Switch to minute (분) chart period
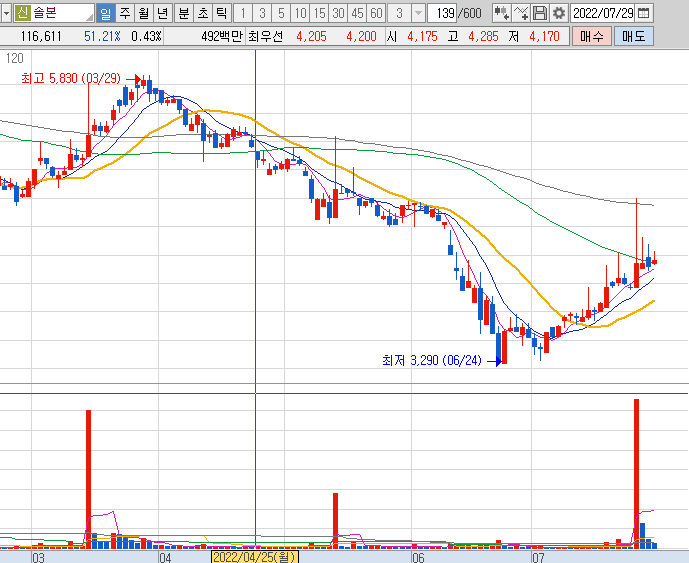The height and width of the screenshot is (563, 689). pos(184,13)
